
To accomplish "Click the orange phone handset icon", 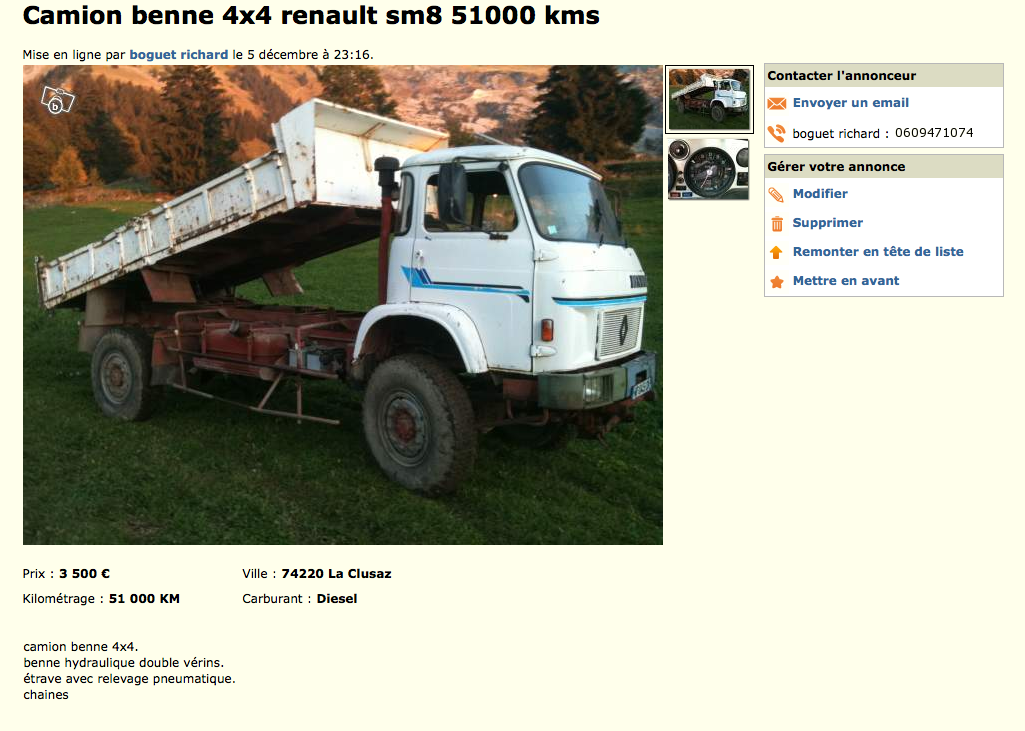I will (777, 133).
